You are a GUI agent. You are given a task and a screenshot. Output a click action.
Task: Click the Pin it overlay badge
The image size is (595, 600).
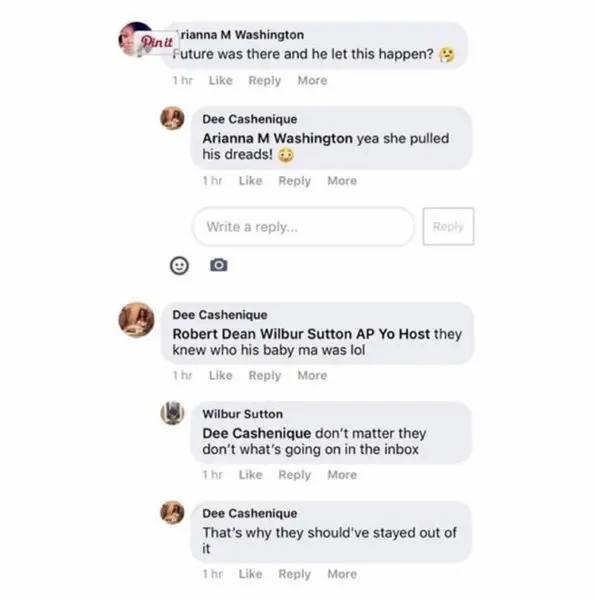pyautogui.click(x=157, y=42)
